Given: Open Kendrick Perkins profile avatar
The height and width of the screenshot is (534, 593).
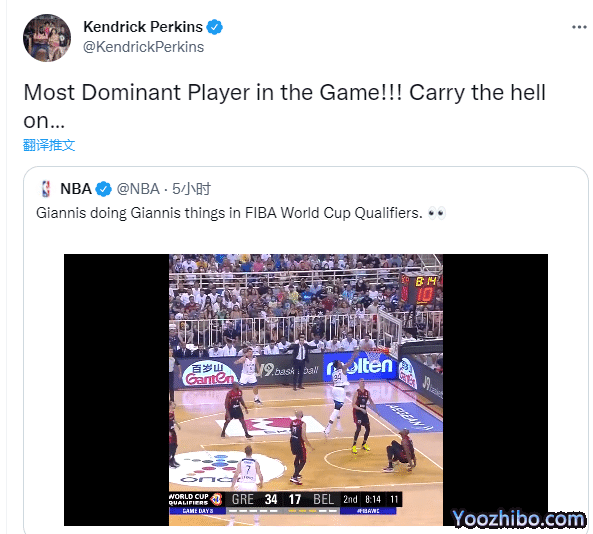Looking at the screenshot, I should 47,38.
